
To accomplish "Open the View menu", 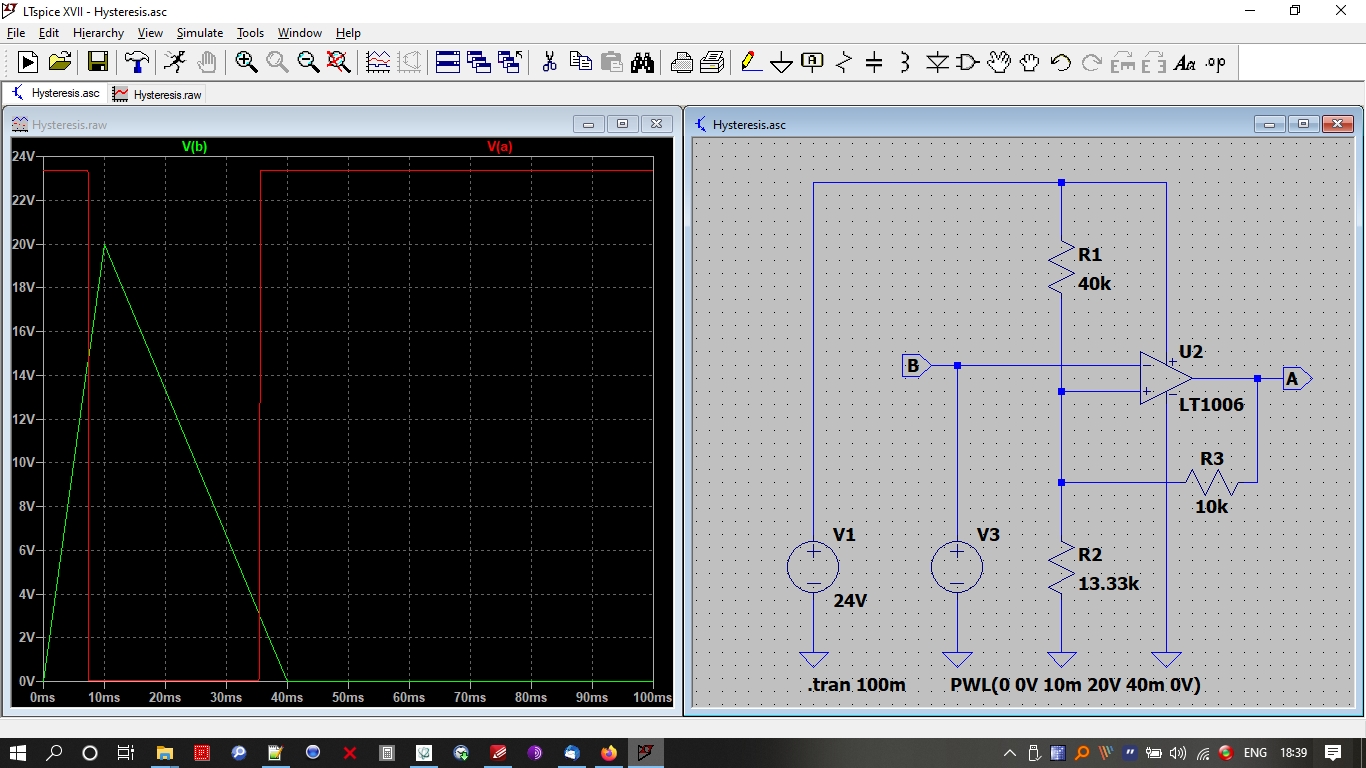I will pyautogui.click(x=150, y=33).
